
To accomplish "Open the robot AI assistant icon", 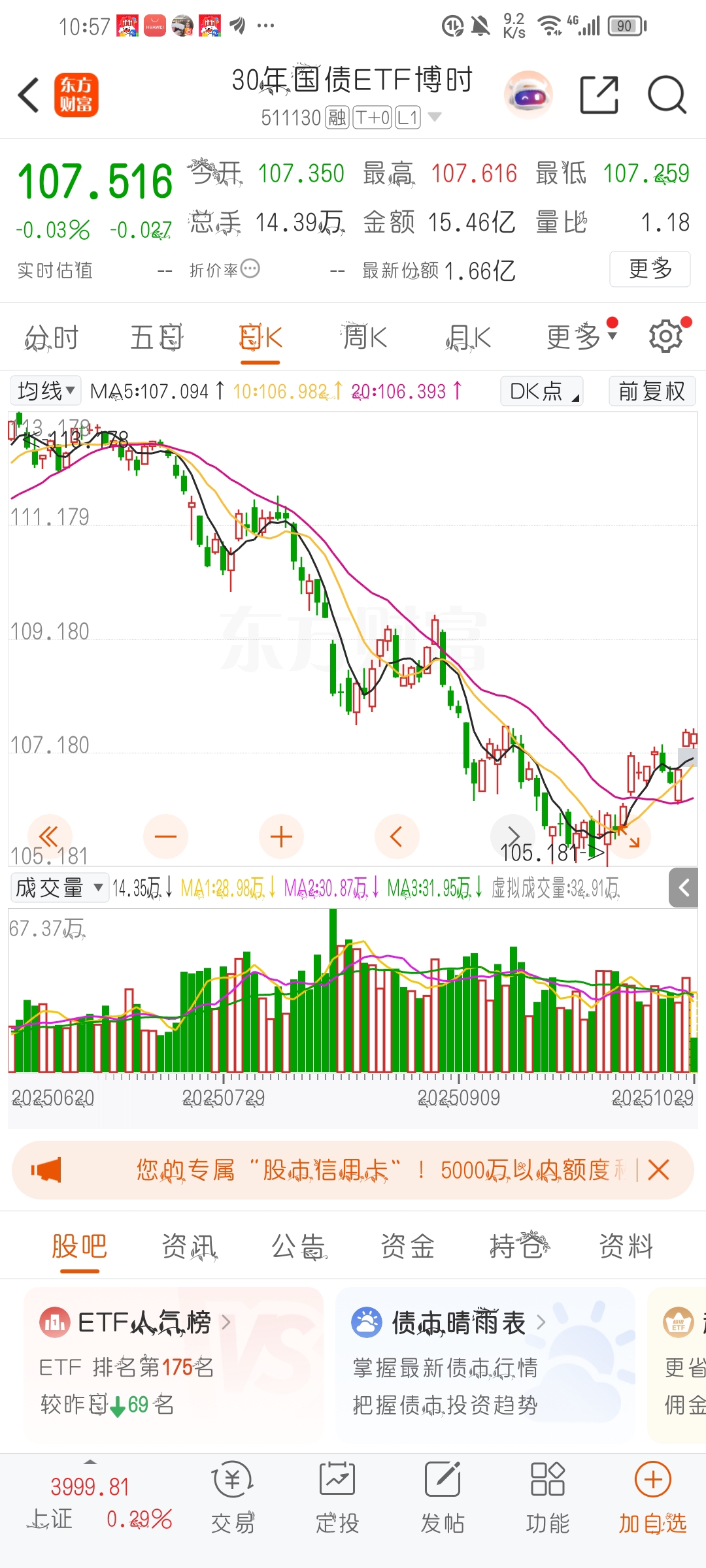I will 529,95.
